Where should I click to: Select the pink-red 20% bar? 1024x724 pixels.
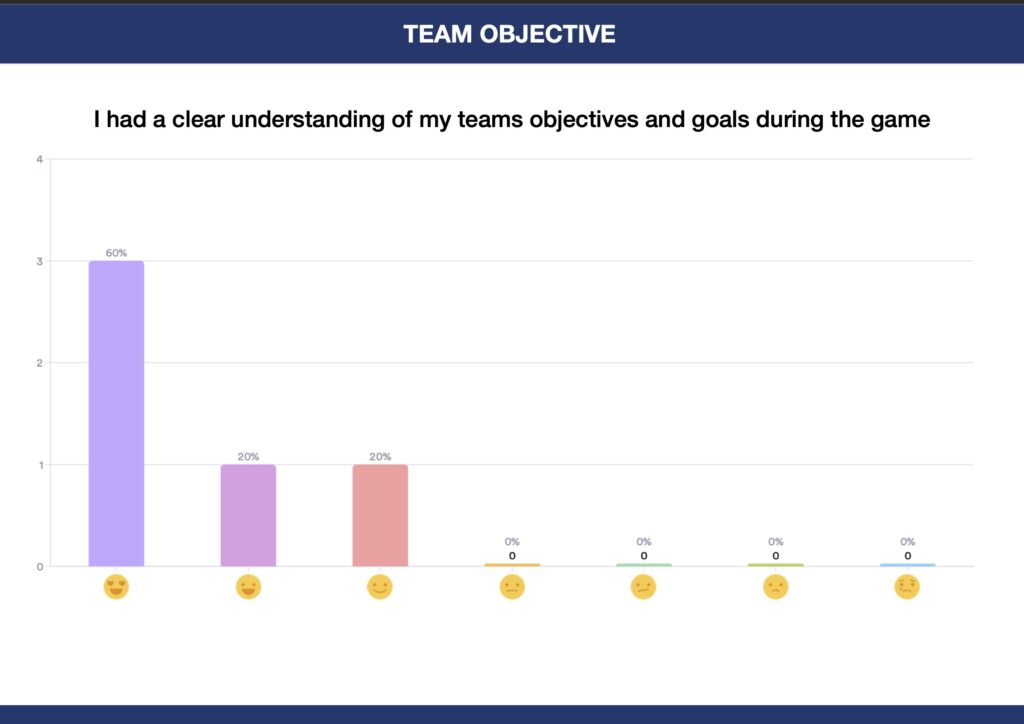coord(380,515)
